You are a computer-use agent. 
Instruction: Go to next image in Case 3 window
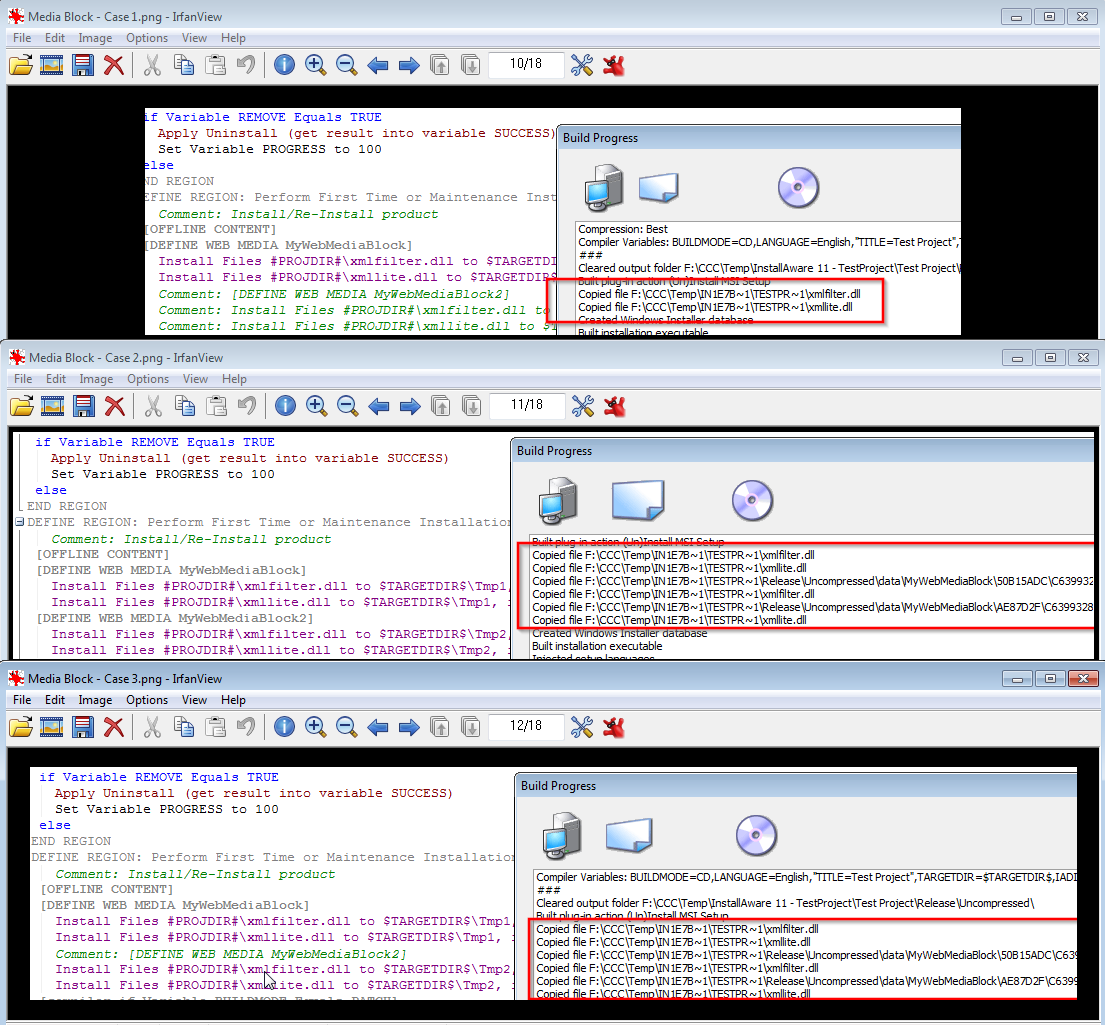pos(409,728)
